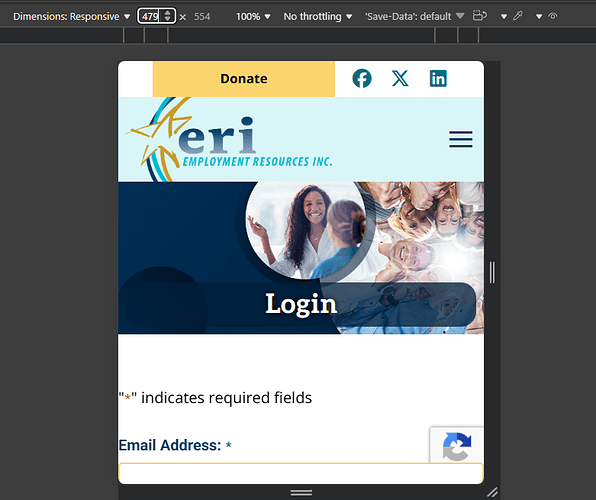Open the No throttling dropdown
The height and width of the screenshot is (500, 596).
[318, 16]
